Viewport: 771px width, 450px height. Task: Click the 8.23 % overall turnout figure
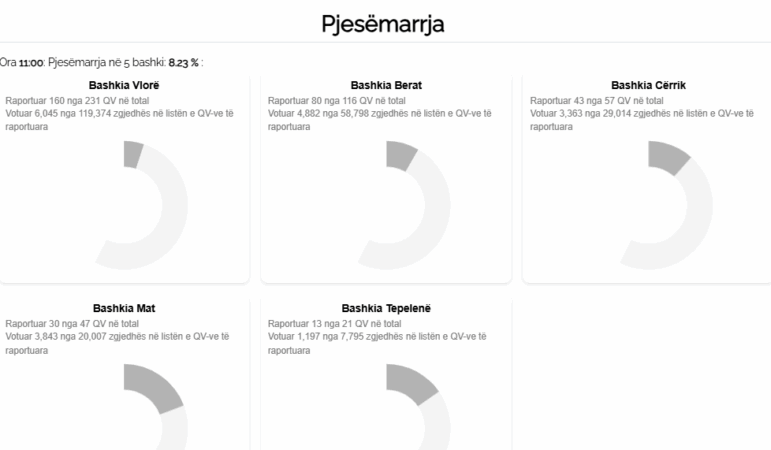click(x=183, y=62)
